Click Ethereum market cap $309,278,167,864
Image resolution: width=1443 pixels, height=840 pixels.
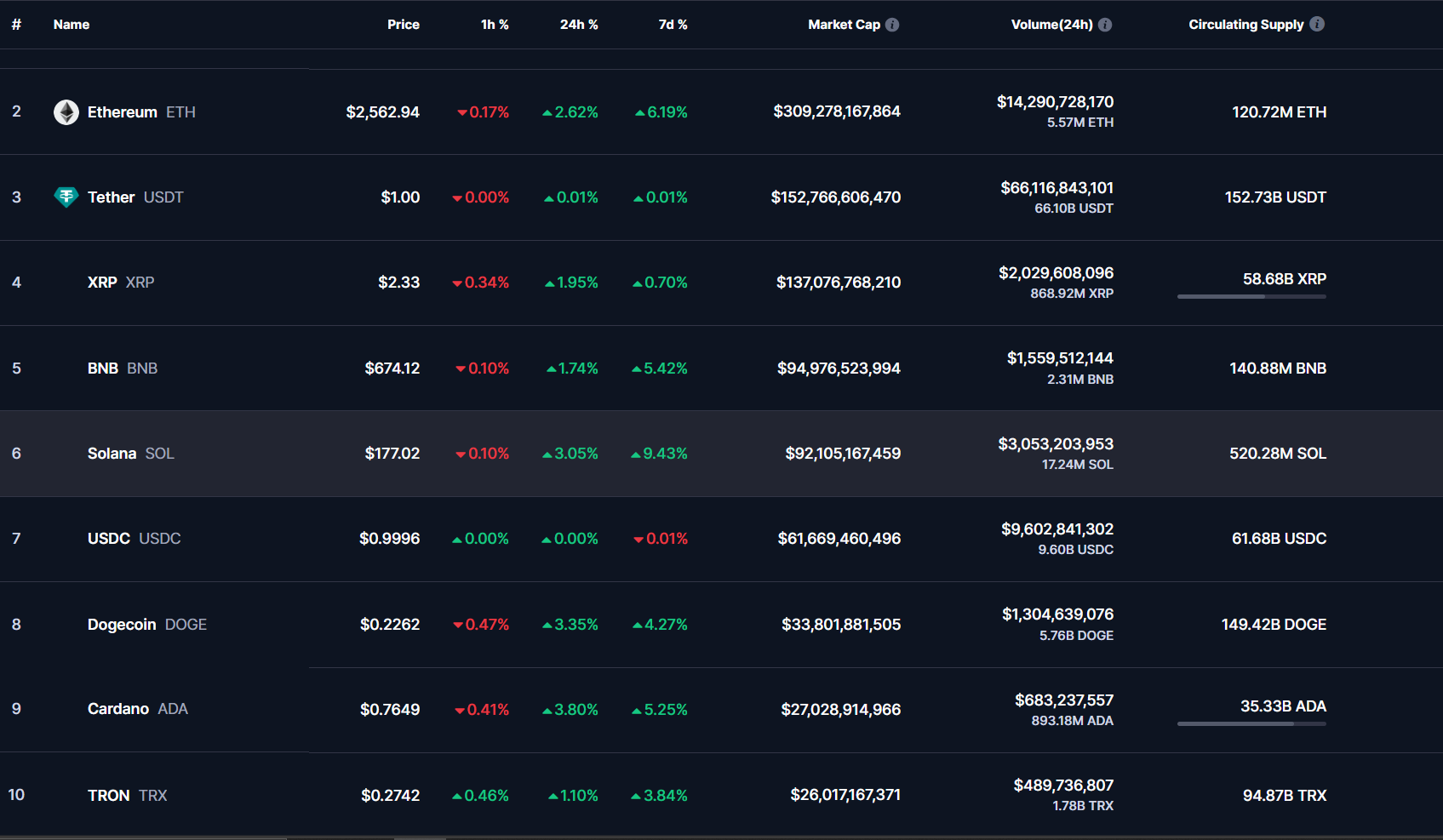coord(837,111)
